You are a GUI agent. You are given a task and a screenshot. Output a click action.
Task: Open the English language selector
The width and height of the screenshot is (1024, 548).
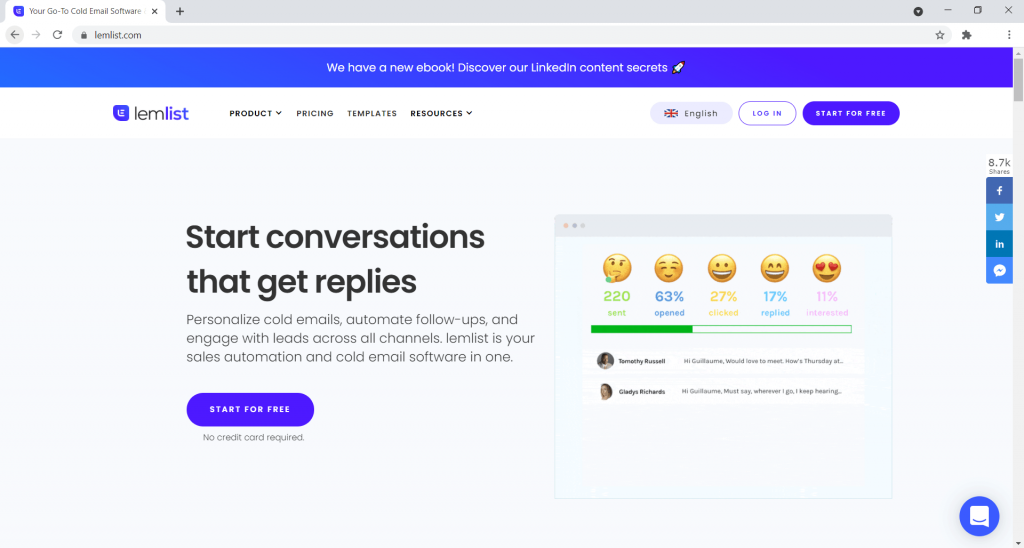click(691, 113)
